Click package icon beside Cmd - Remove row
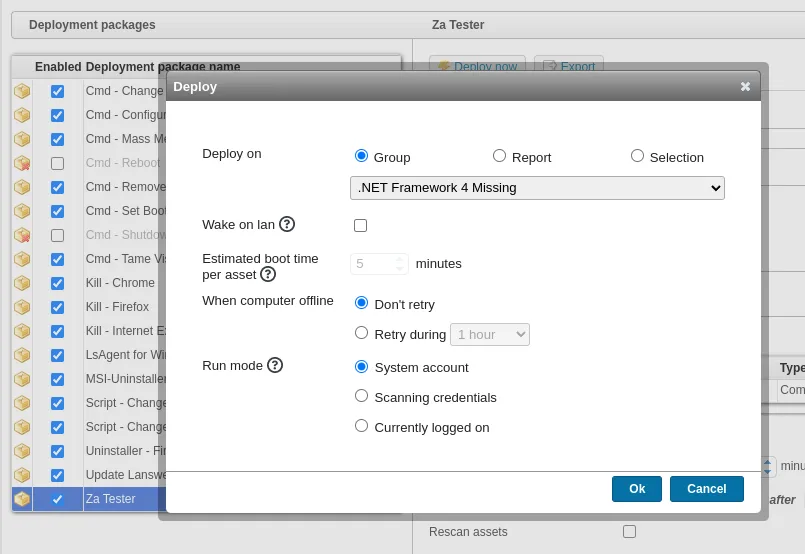Viewport: 805px width, 554px height. click(x=22, y=187)
